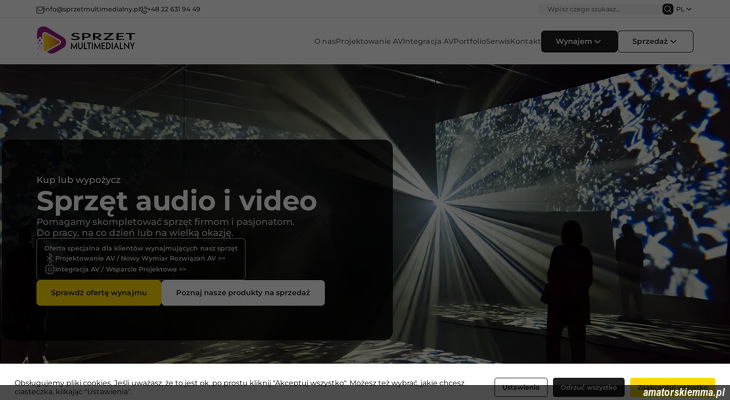Click Sprawdź ofertę wynajmu button
The height and width of the screenshot is (400, 730).
coord(98,293)
